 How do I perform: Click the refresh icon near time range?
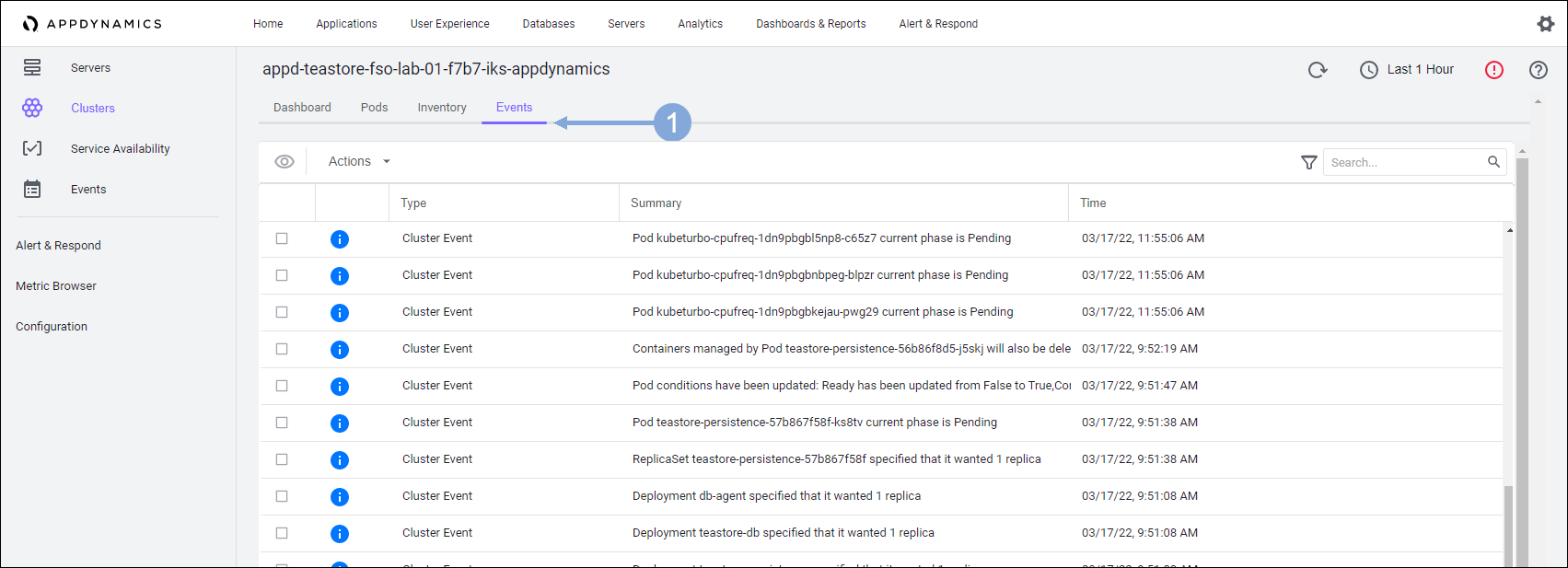tap(1318, 70)
